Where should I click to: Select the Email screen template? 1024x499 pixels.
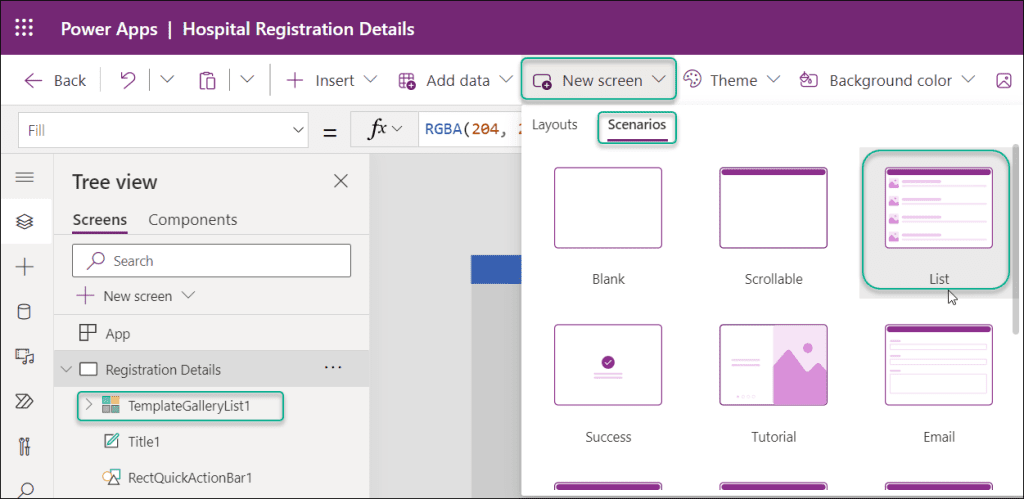point(938,383)
